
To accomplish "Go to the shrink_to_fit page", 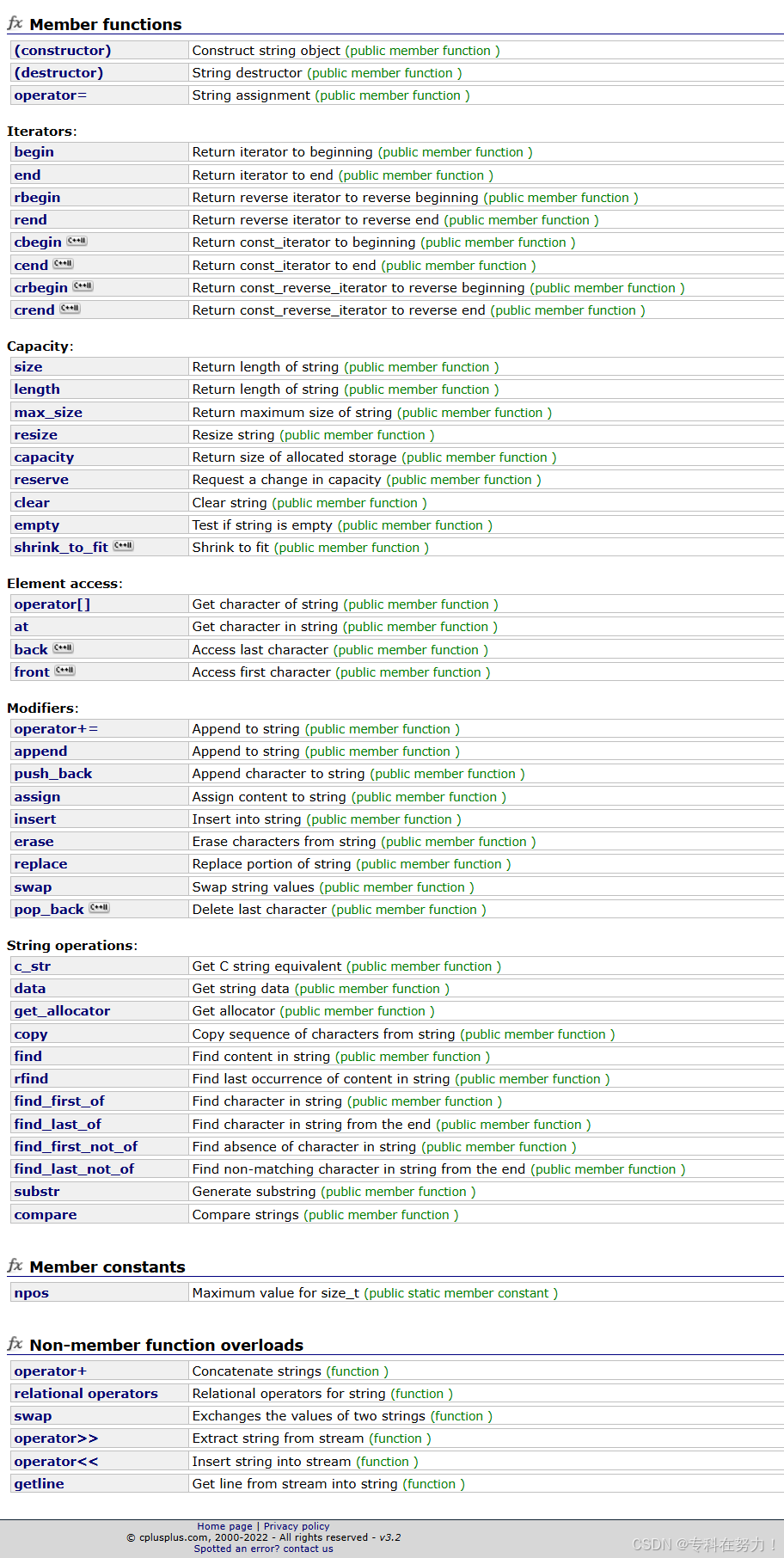I will pos(61,548).
